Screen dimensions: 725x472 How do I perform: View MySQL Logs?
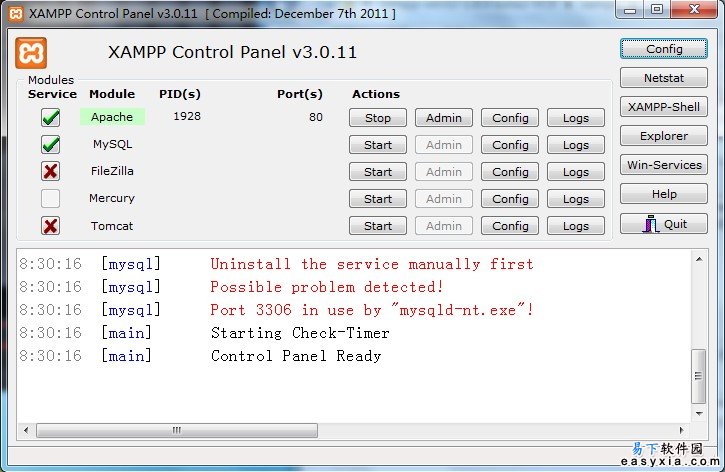click(x=576, y=145)
